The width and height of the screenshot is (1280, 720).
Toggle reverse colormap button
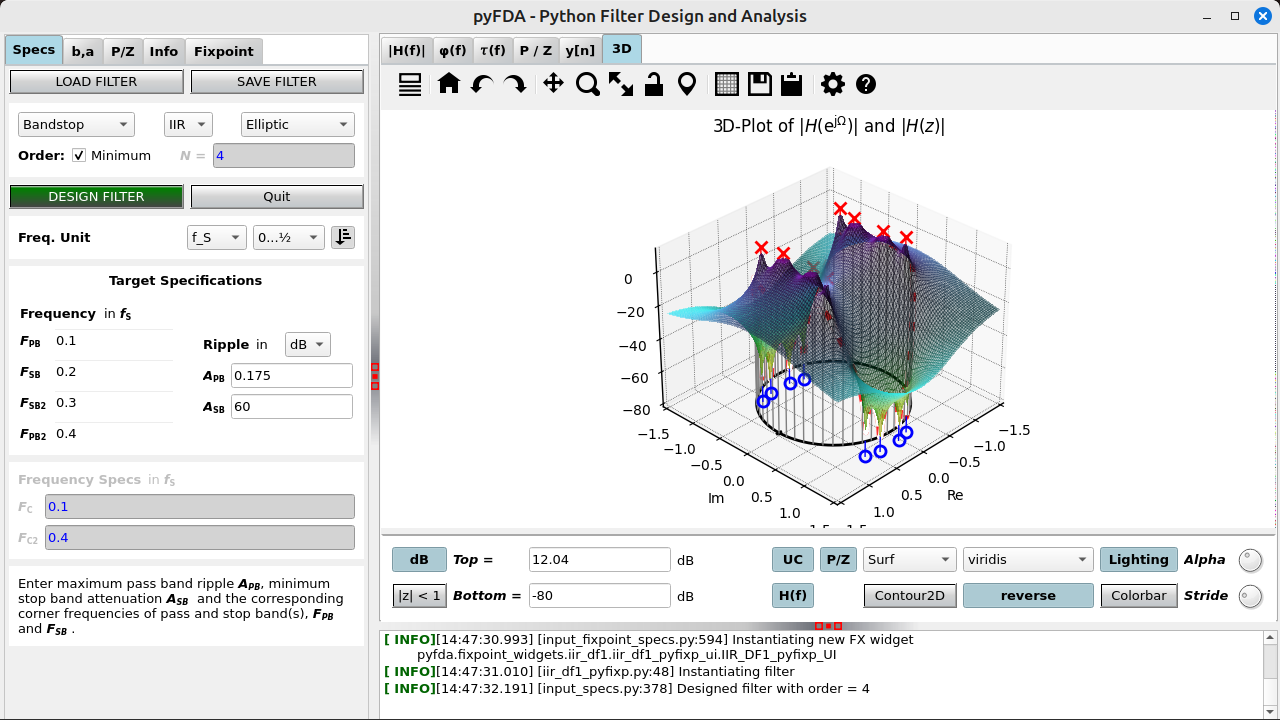(x=1028, y=596)
